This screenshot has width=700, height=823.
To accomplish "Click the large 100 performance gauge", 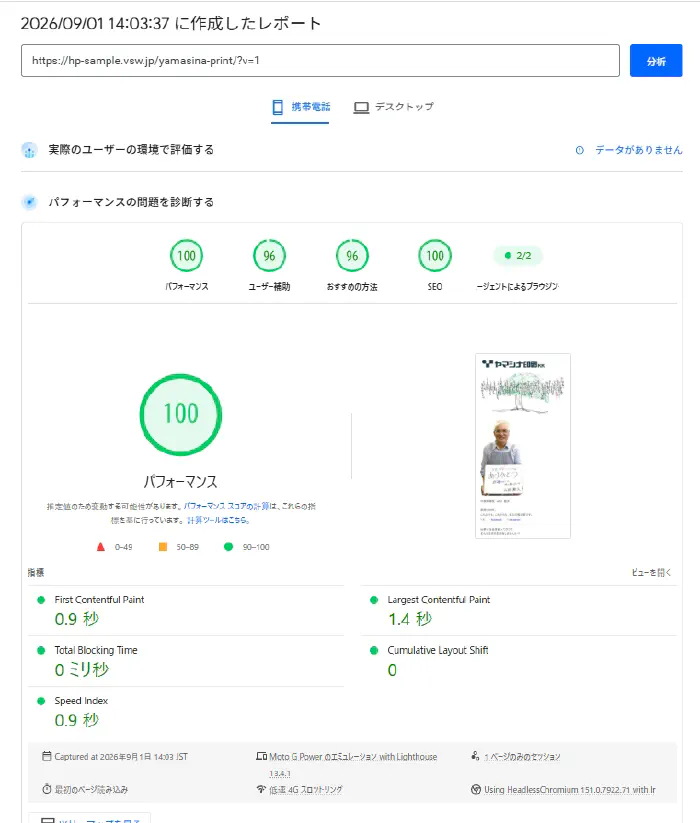I will coord(181,414).
